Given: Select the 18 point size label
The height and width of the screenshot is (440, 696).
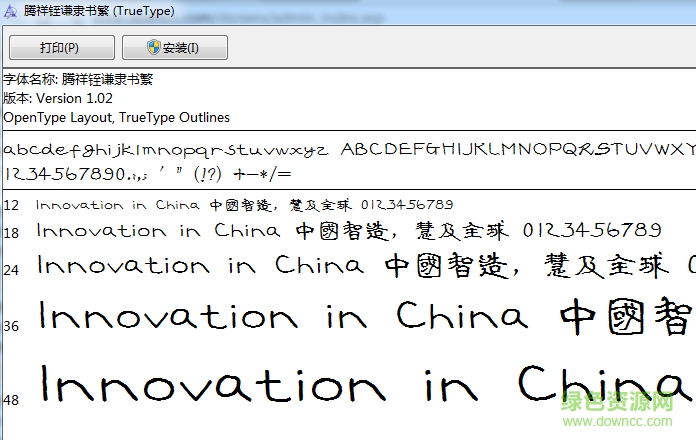Looking at the screenshot, I should click(x=11, y=232).
